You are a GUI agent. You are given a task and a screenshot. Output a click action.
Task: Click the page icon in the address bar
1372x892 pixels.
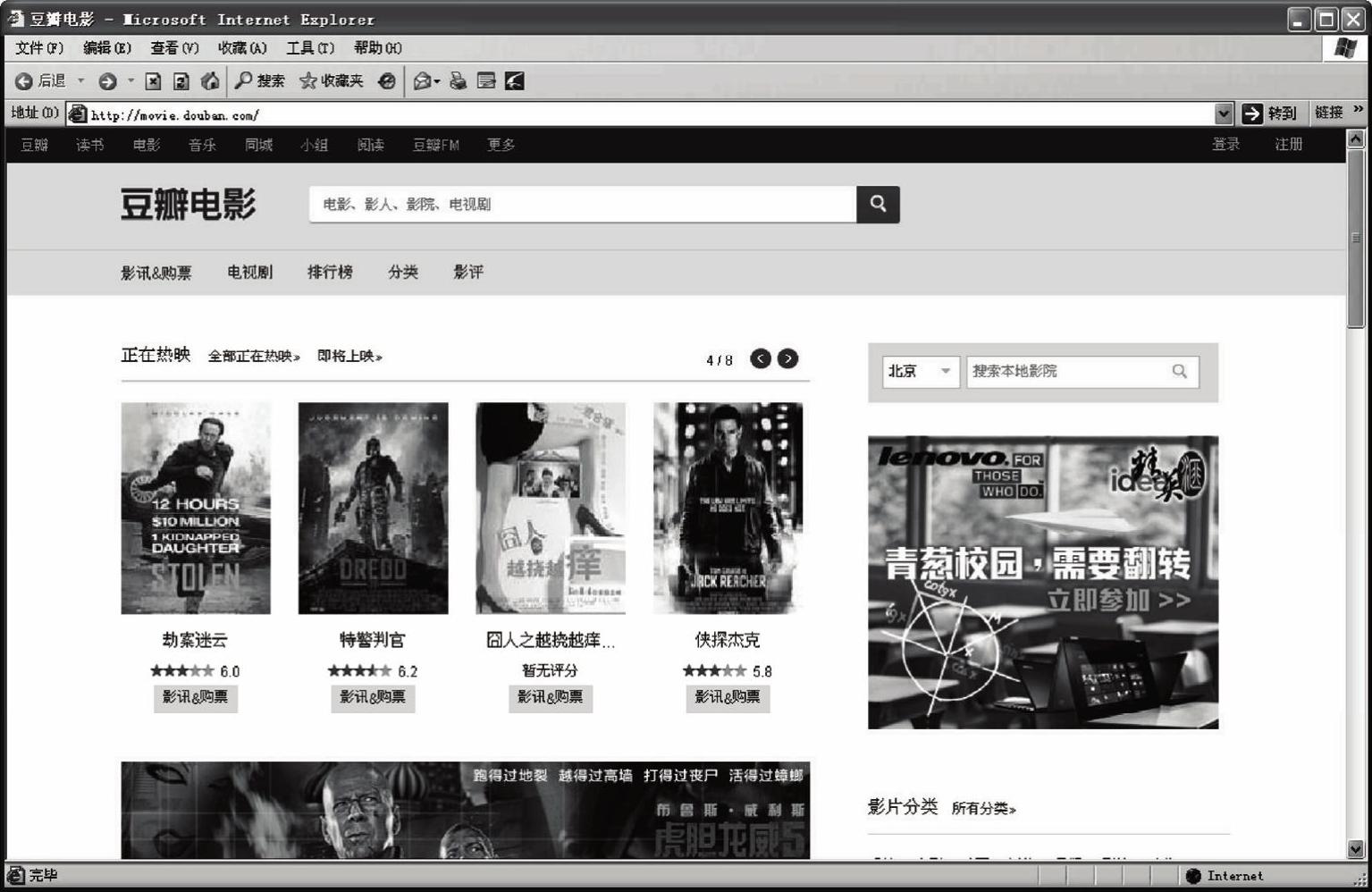point(78,114)
